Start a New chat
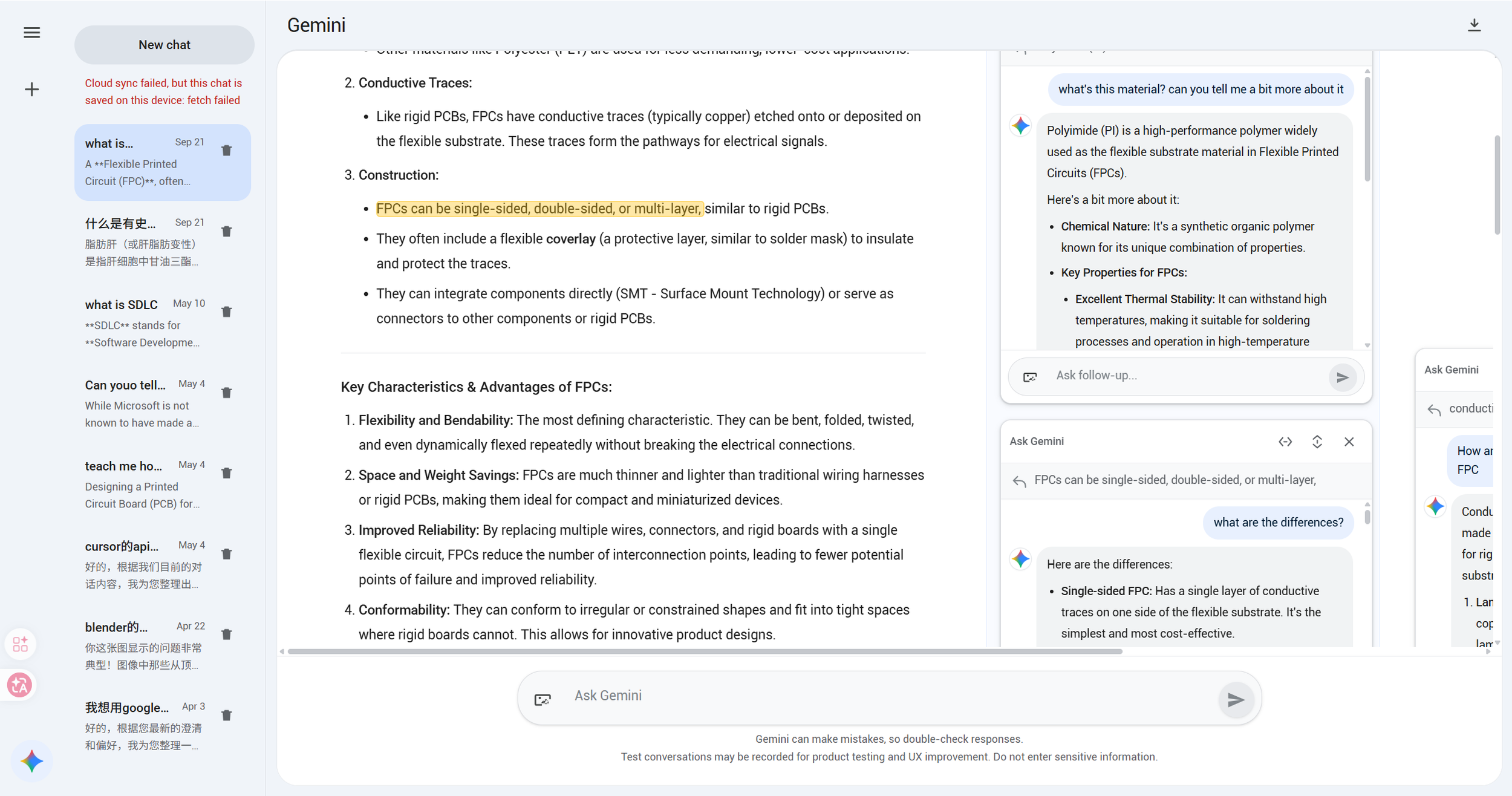This screenshot has height=796, width=1512. click(x=165, y=45)
